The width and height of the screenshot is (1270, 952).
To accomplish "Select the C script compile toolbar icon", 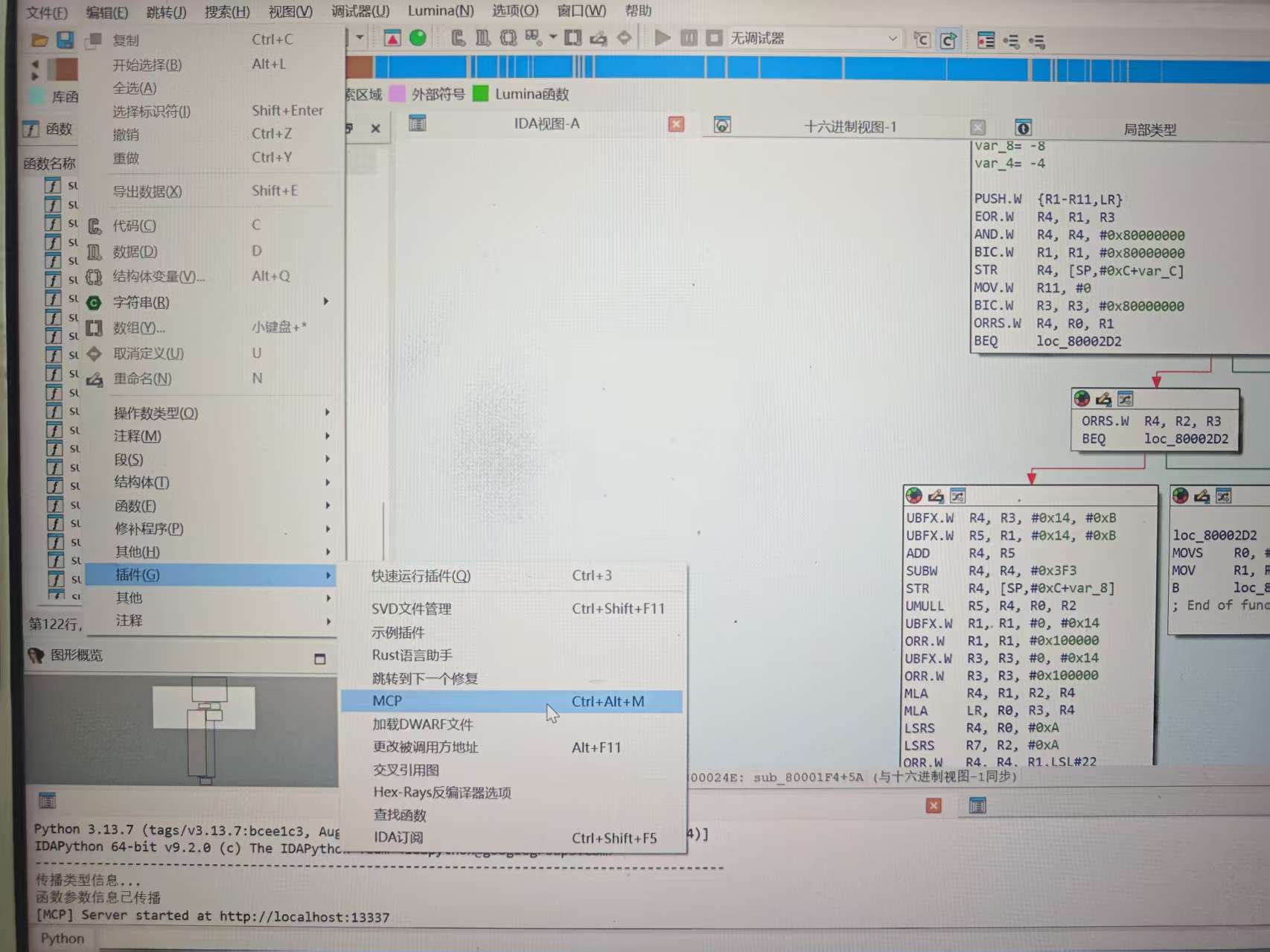I will click(x=921, y=39).
